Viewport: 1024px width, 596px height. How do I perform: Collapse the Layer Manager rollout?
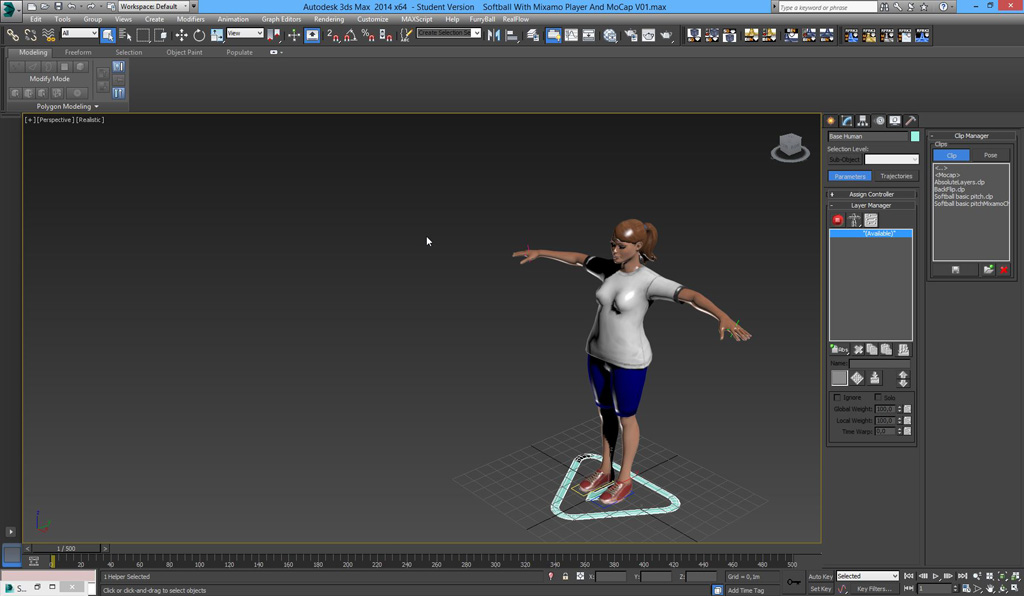pos(871,205)
